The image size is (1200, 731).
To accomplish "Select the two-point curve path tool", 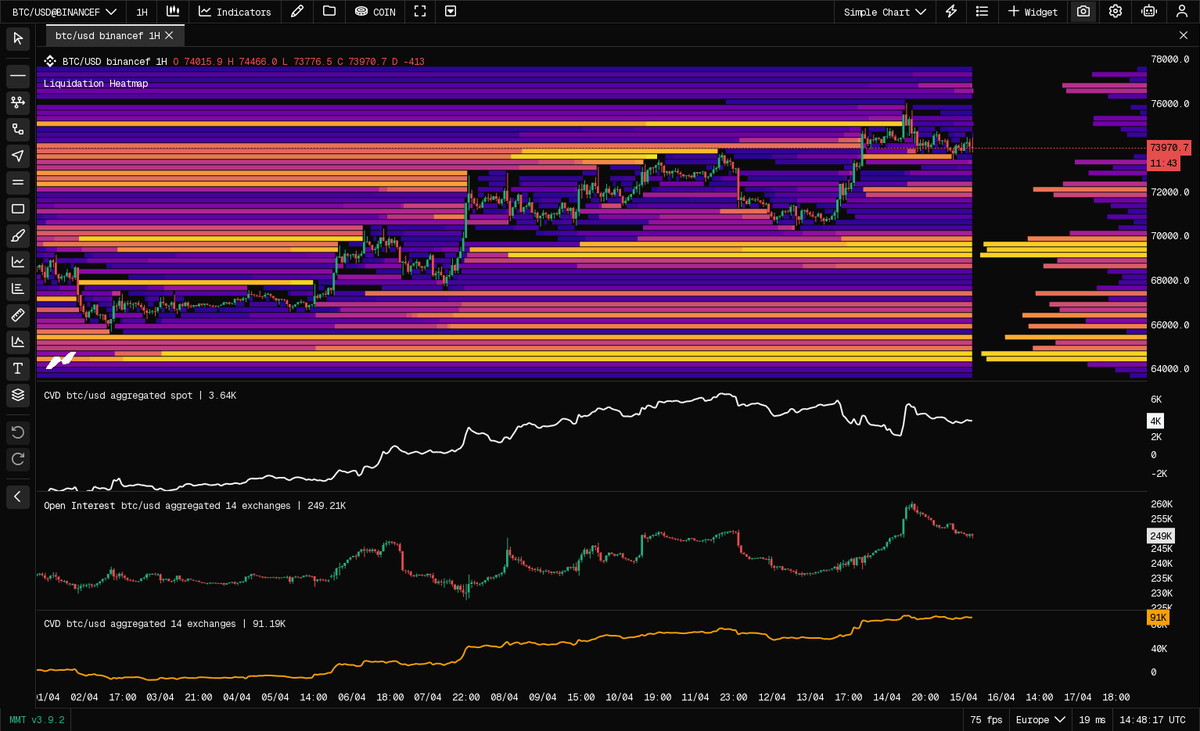I will click(17, 129).
